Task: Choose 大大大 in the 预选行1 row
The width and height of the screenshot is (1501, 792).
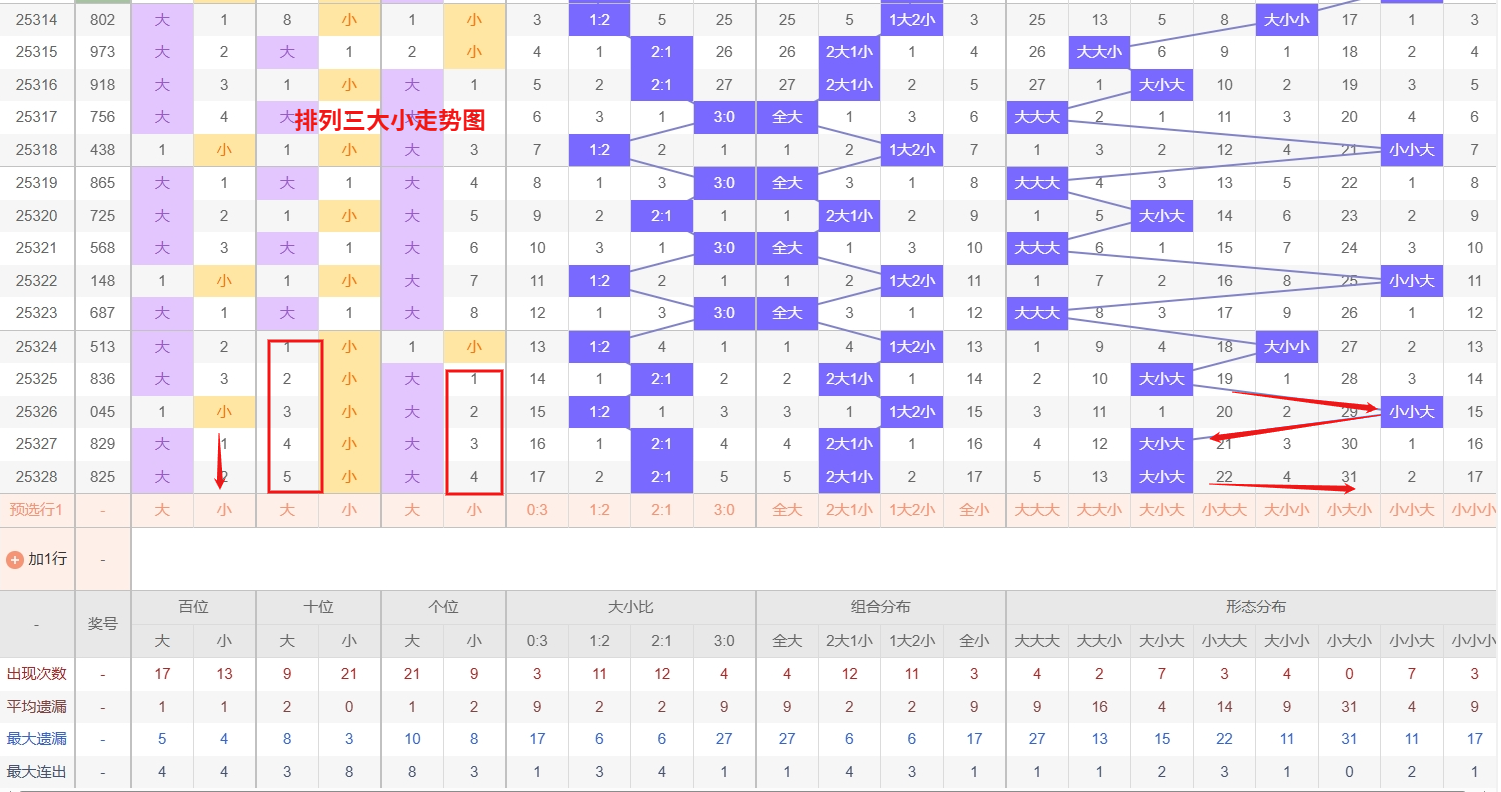Action: [1036, 510]
